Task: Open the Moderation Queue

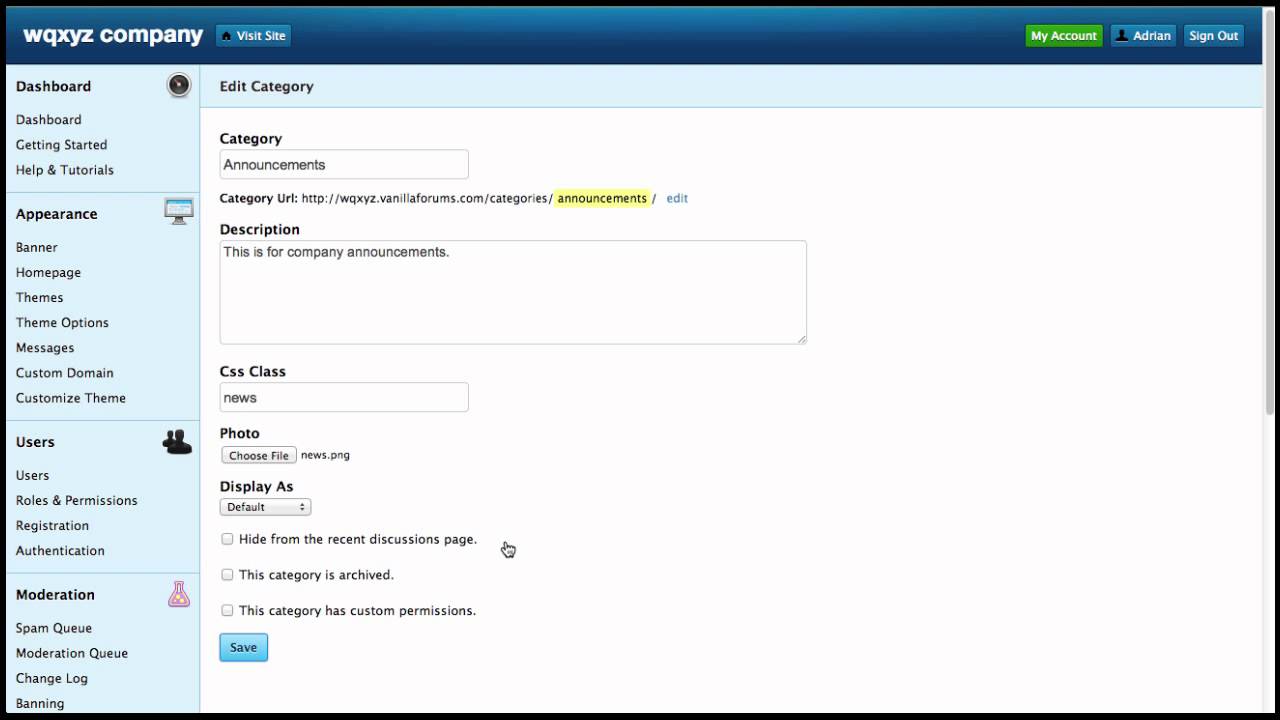Action: pos(72,653)
